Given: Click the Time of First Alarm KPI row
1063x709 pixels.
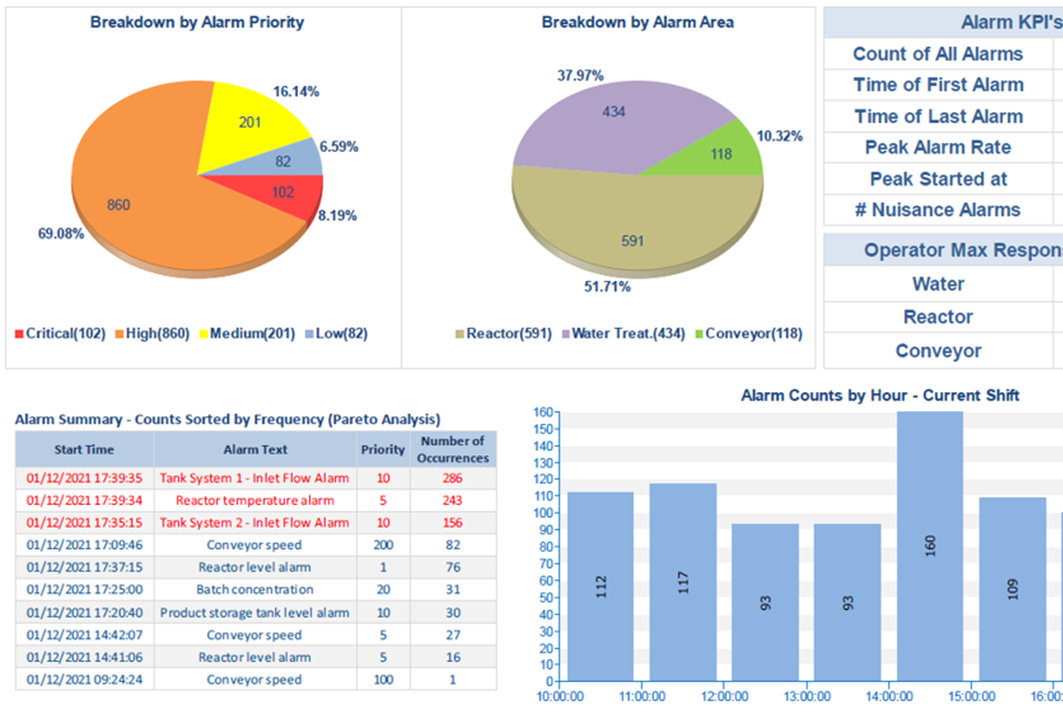Looking at the screenshot, I should coord(943,85).
